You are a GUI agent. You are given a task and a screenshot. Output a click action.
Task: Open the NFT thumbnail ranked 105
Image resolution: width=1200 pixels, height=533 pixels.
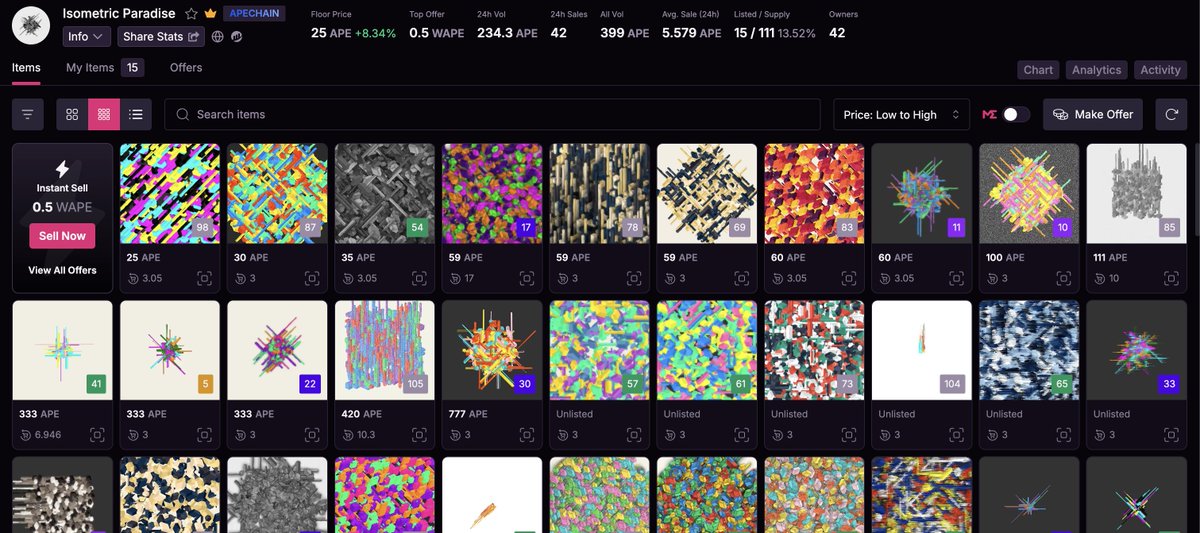pyautogui.click(x=385, y=351)
